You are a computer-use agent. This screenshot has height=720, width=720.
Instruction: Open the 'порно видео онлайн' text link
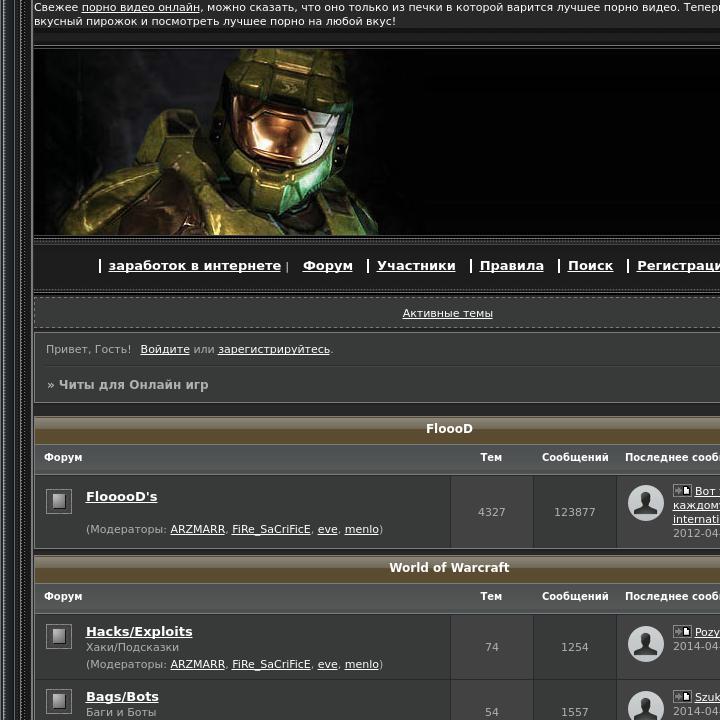(x=141, y=7)
